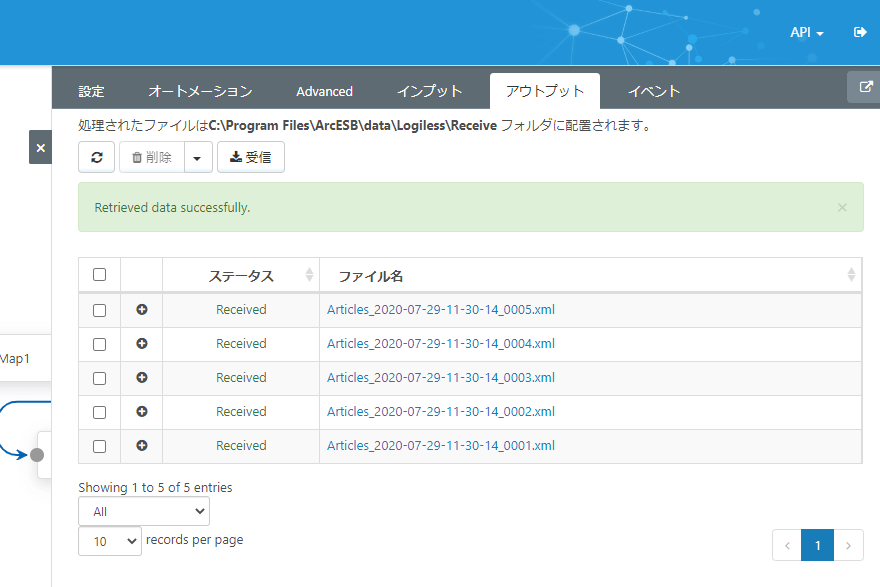This screenshot has height=587, width=880.
Task: Toggle the select-all header checkbox
Action: pyautogui.click(x=99, y=275)
